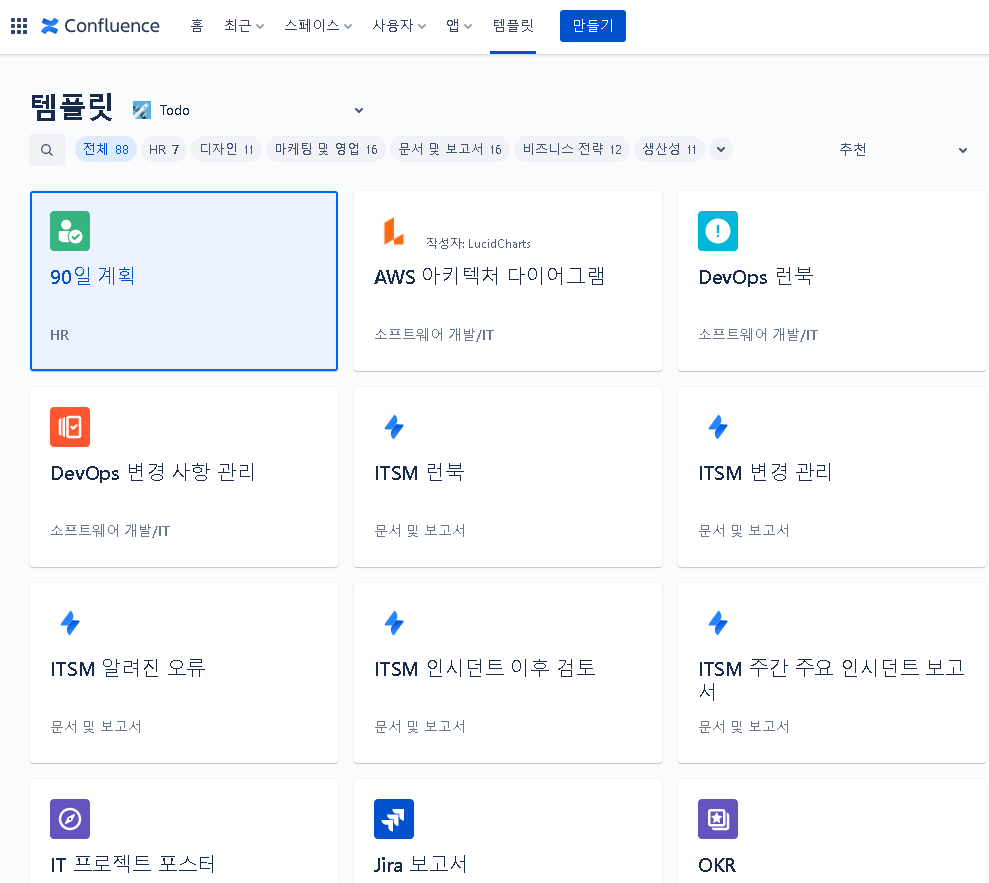Screen dimensions: 989x883
Task: Expand the 최근 dropdown menu
Action: point(244,26)
